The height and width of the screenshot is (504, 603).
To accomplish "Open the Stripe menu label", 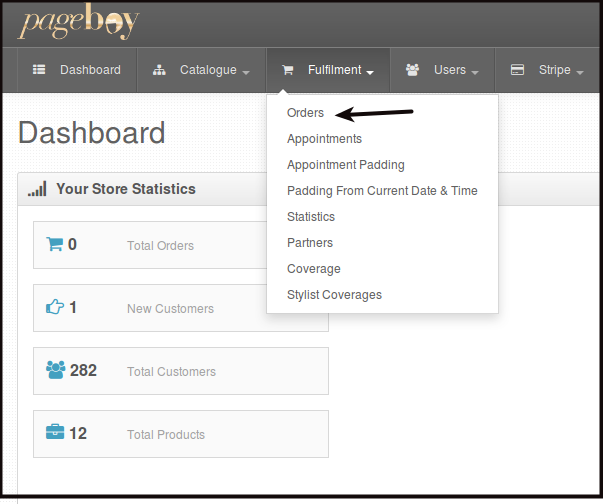I will [x=555, y=70].
